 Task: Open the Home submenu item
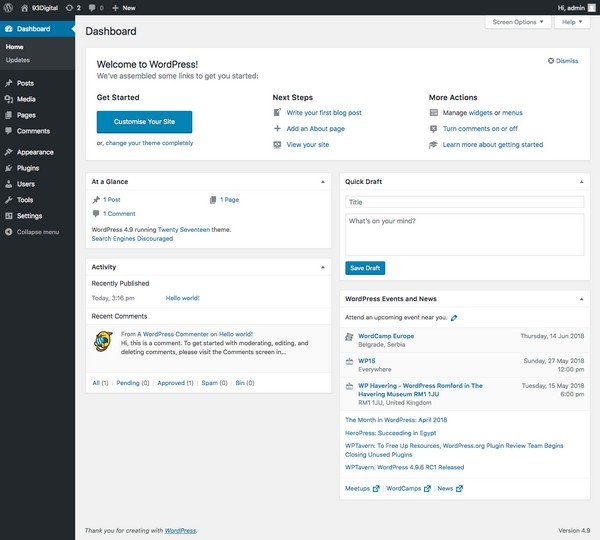tap(15, 47)
